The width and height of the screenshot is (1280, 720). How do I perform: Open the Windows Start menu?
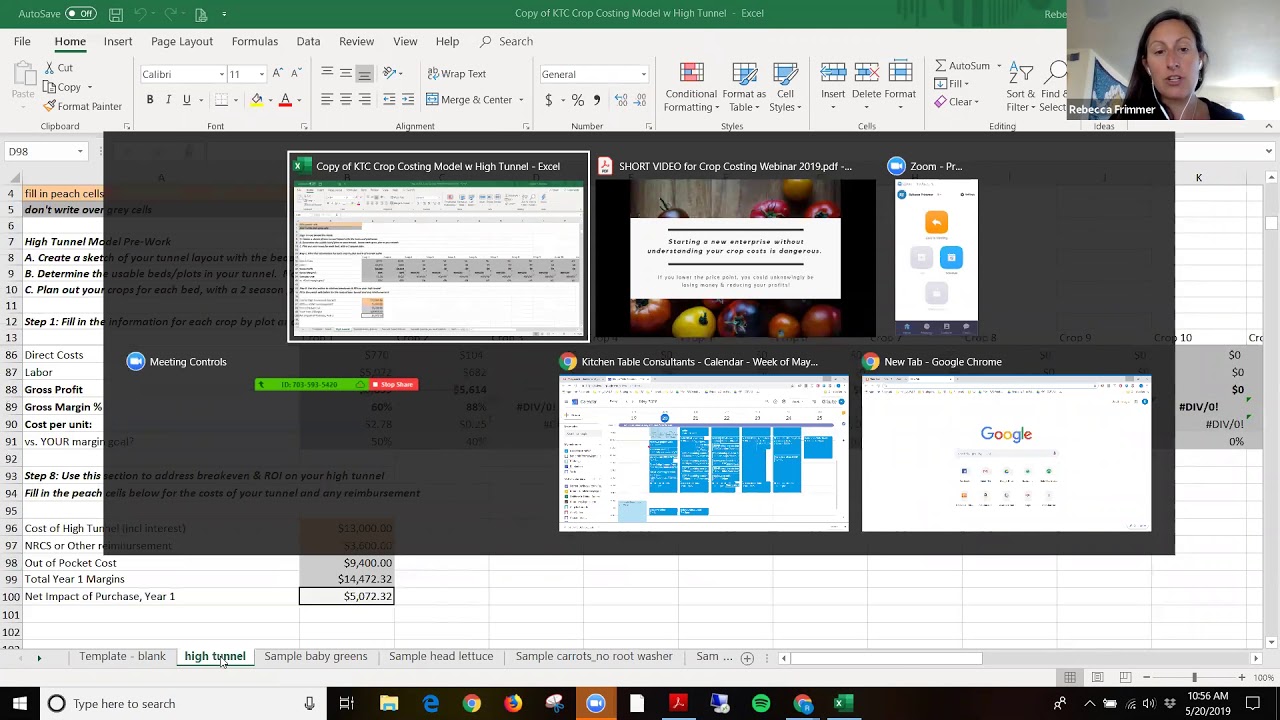[x=20, y=704]
